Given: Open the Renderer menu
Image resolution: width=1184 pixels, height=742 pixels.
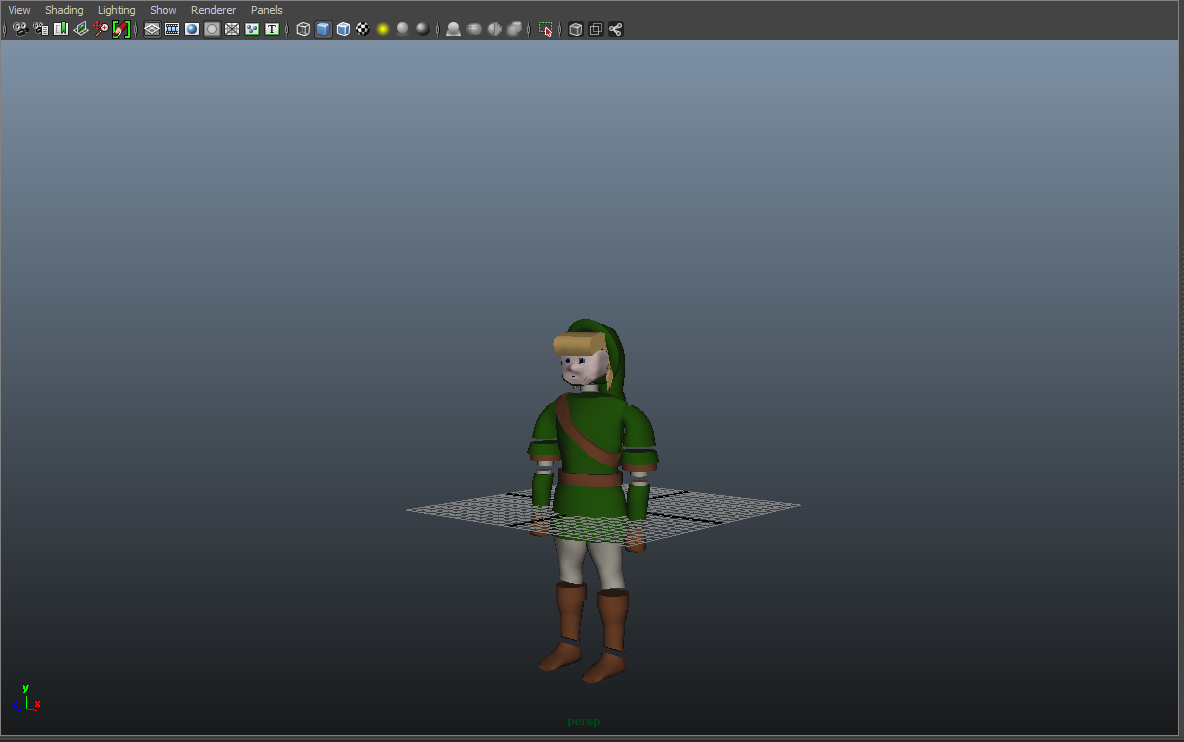Looking at the screenshot, I should coord(213,10).
